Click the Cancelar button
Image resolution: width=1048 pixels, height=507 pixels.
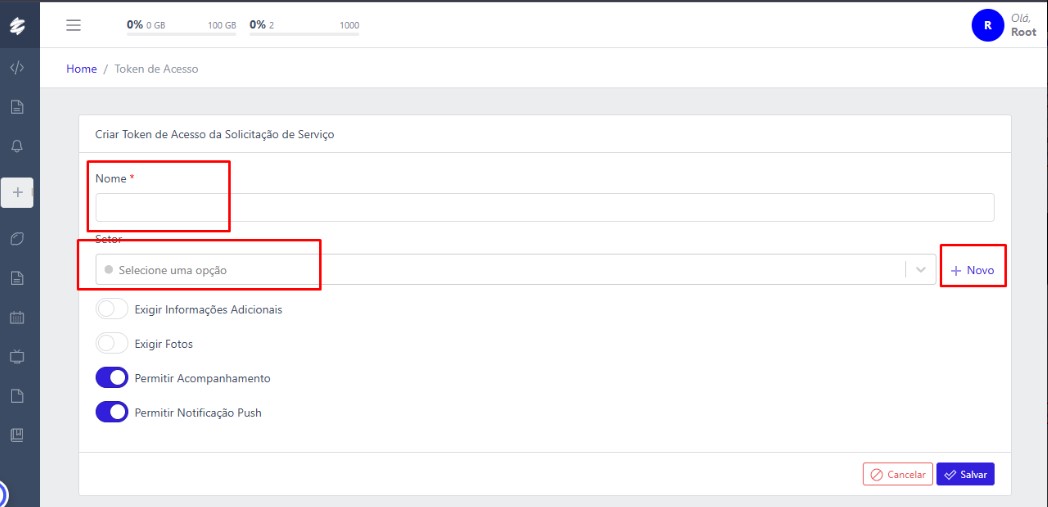[x=897, y=474]
